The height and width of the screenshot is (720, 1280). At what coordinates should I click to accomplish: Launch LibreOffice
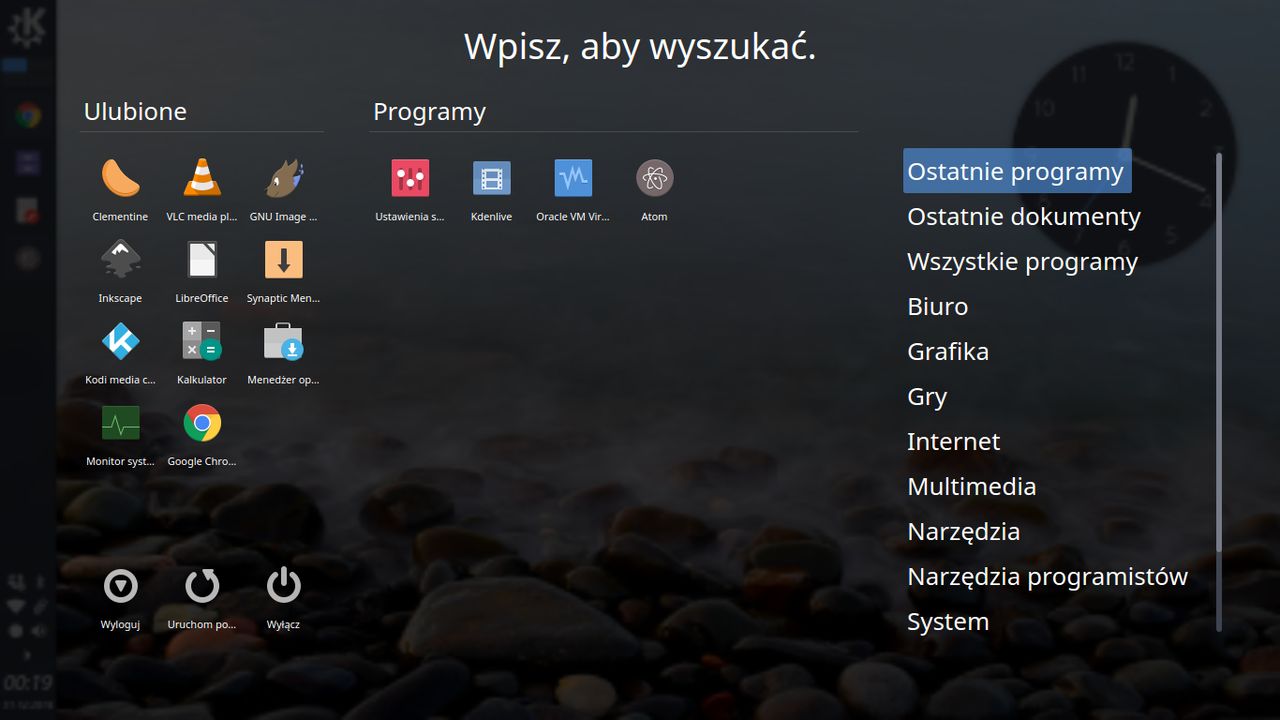pos(202,260)
